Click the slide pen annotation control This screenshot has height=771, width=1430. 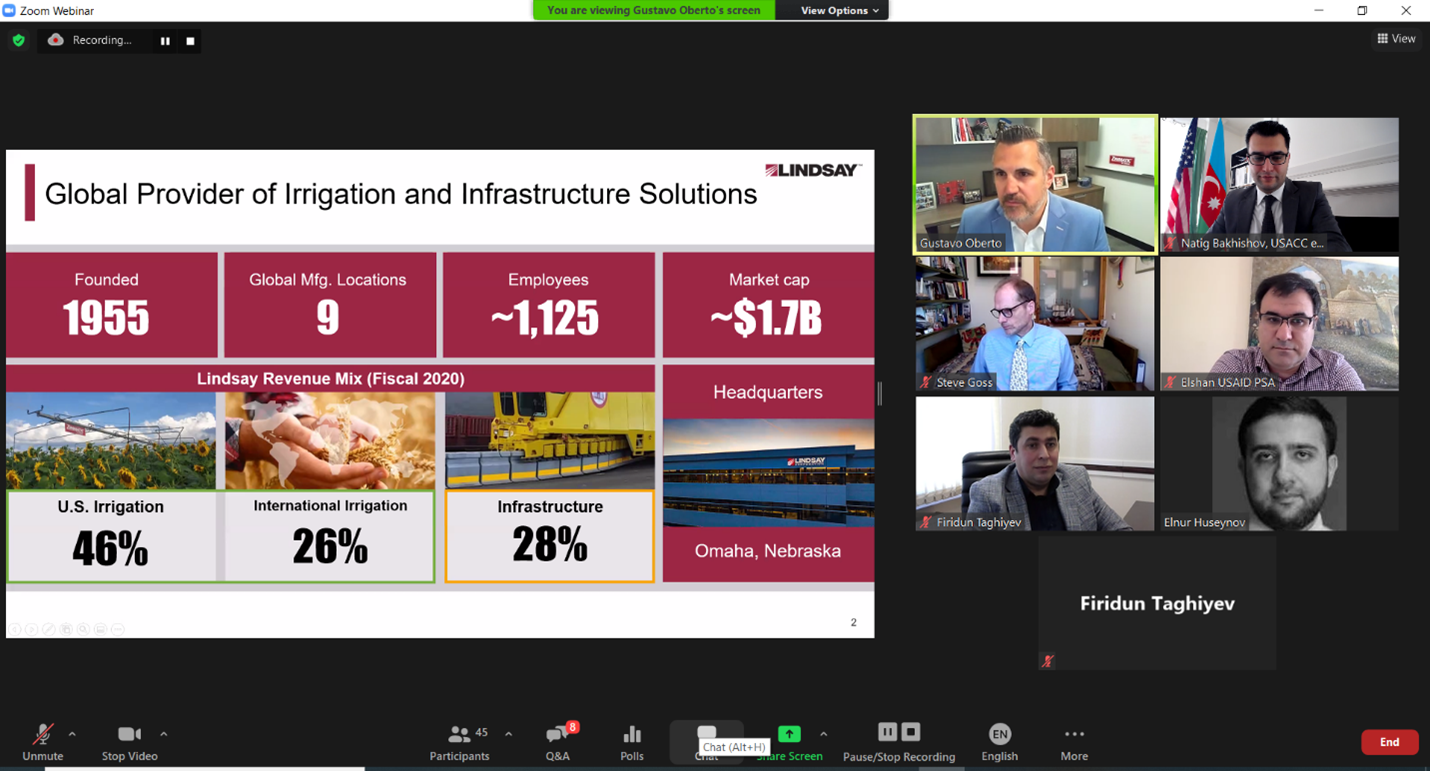click(49, 629)
